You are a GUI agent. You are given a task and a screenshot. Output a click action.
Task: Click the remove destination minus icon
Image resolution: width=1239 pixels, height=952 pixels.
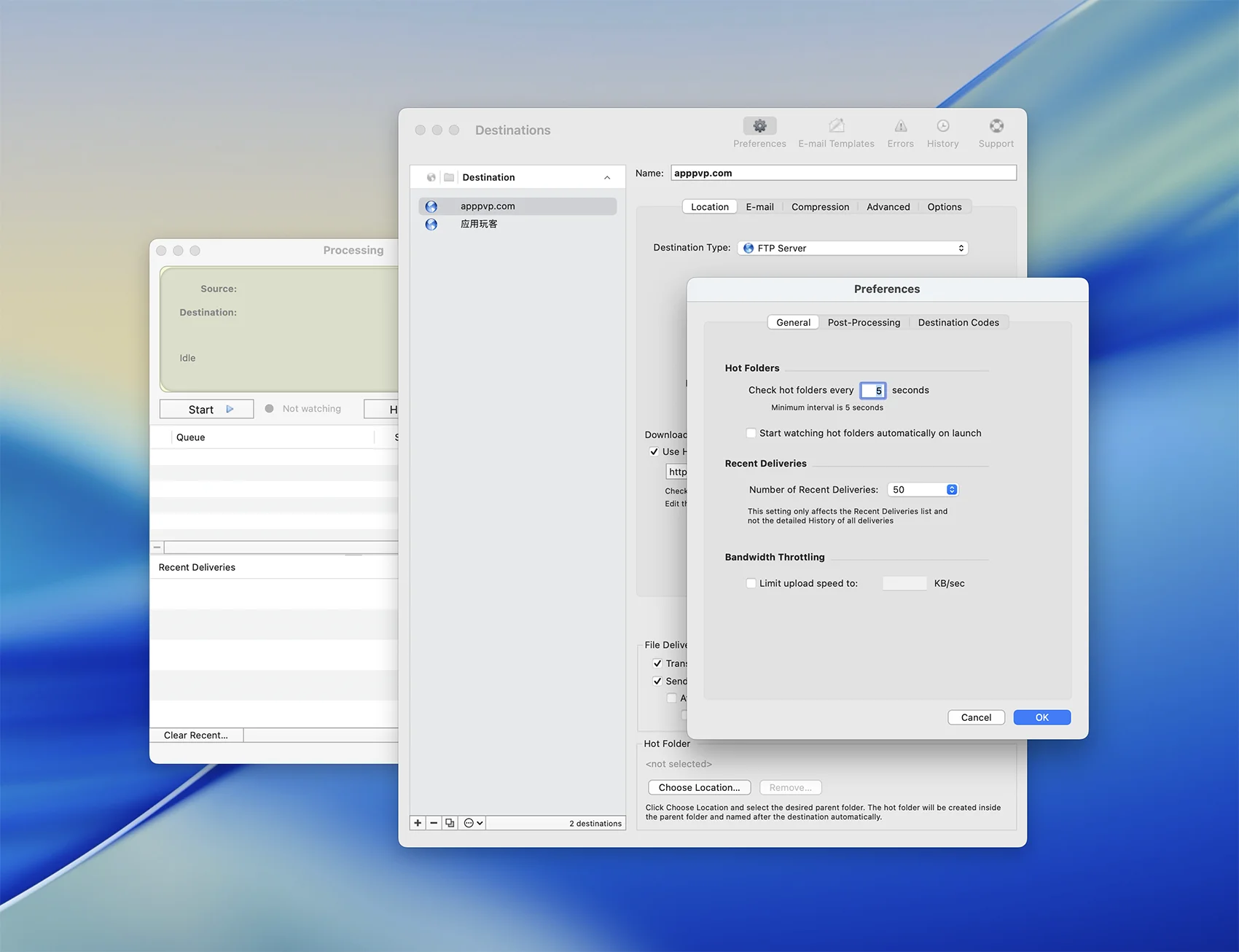point(434,823)
